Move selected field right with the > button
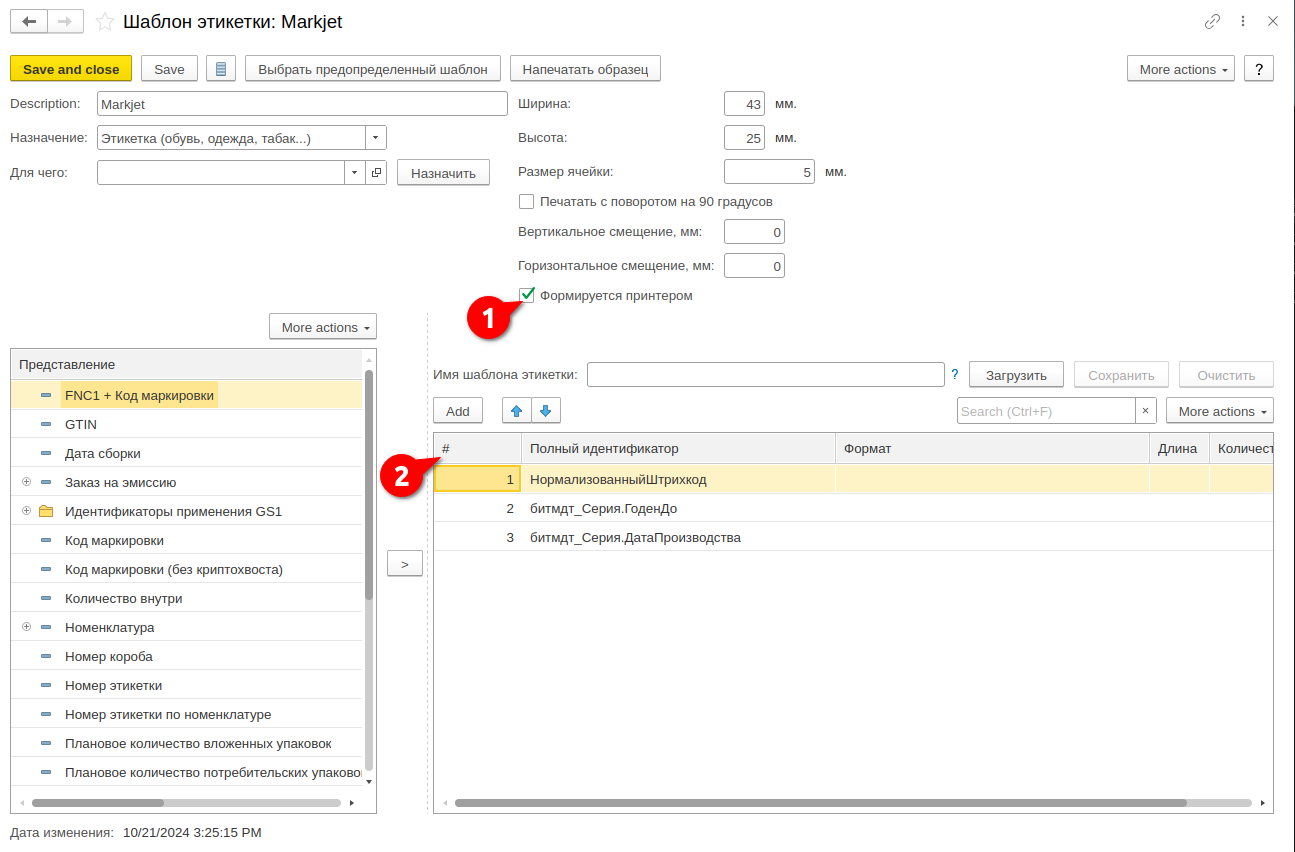 click(x=405, y=564)
